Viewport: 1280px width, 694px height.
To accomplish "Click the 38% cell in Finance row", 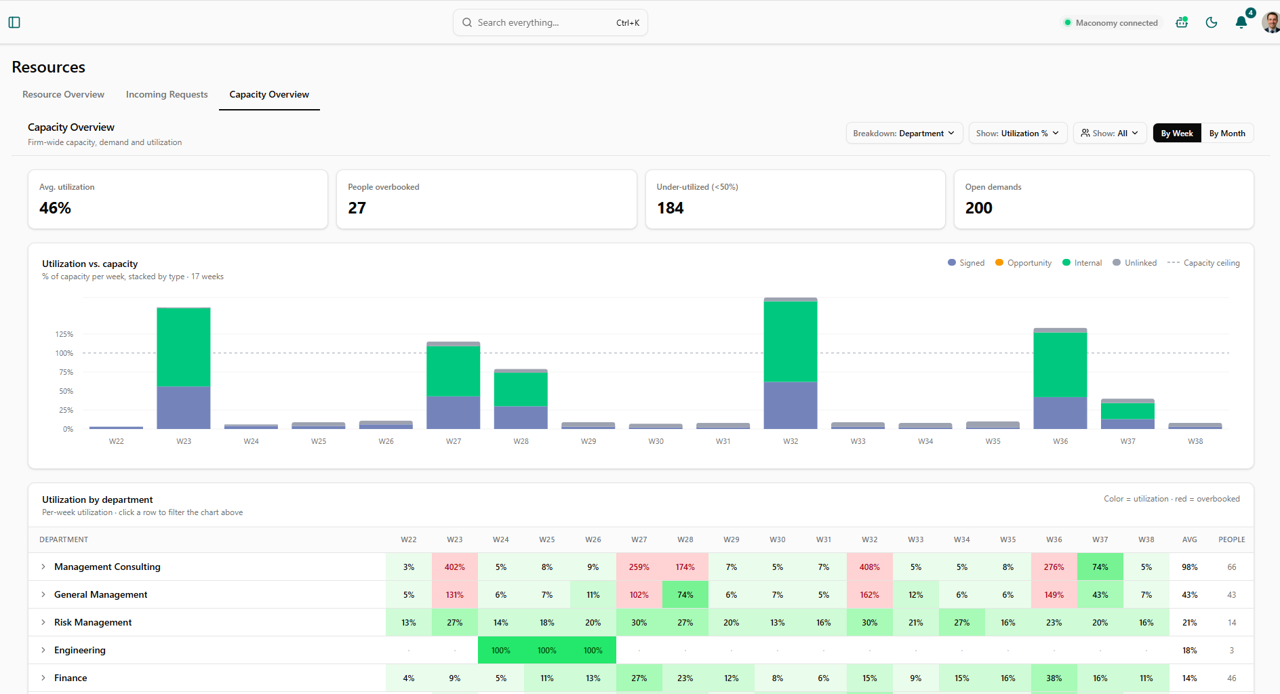I will (1054, 678).
